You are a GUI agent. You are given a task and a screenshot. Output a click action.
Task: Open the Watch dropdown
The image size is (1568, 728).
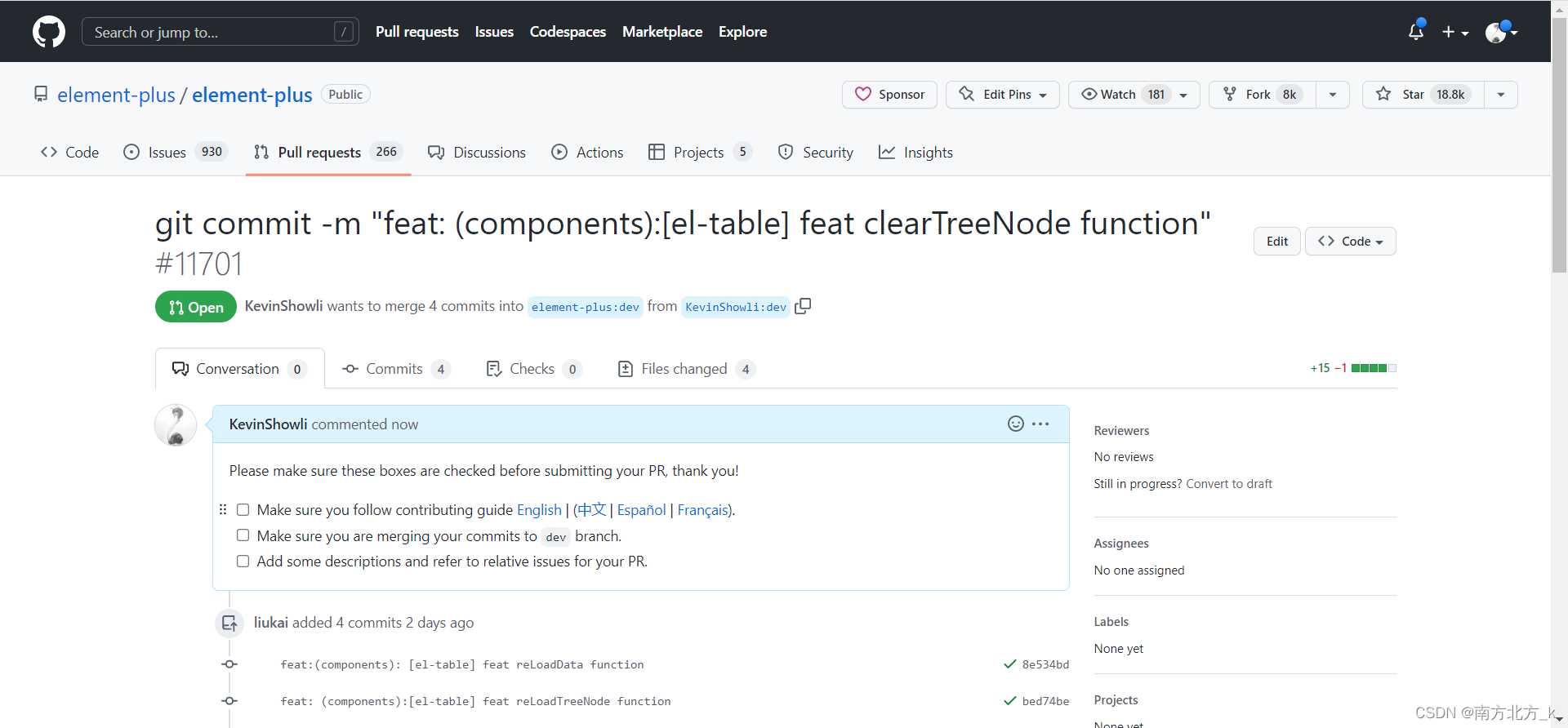[1134, 95]
